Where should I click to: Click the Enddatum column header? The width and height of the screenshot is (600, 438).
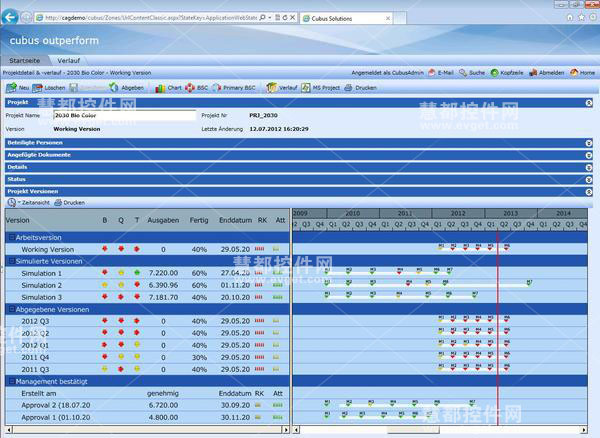point(235,220)
